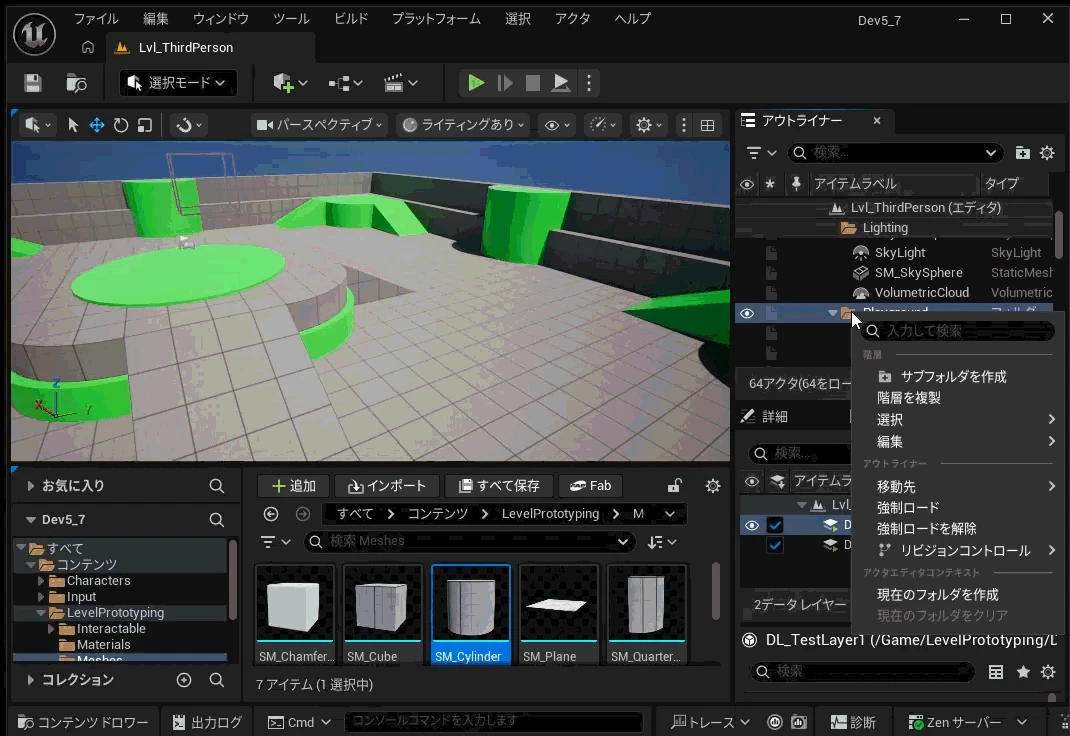The image size is (1070, 736).
Task: Click the stop simulation square button
Action: (533, 83)
